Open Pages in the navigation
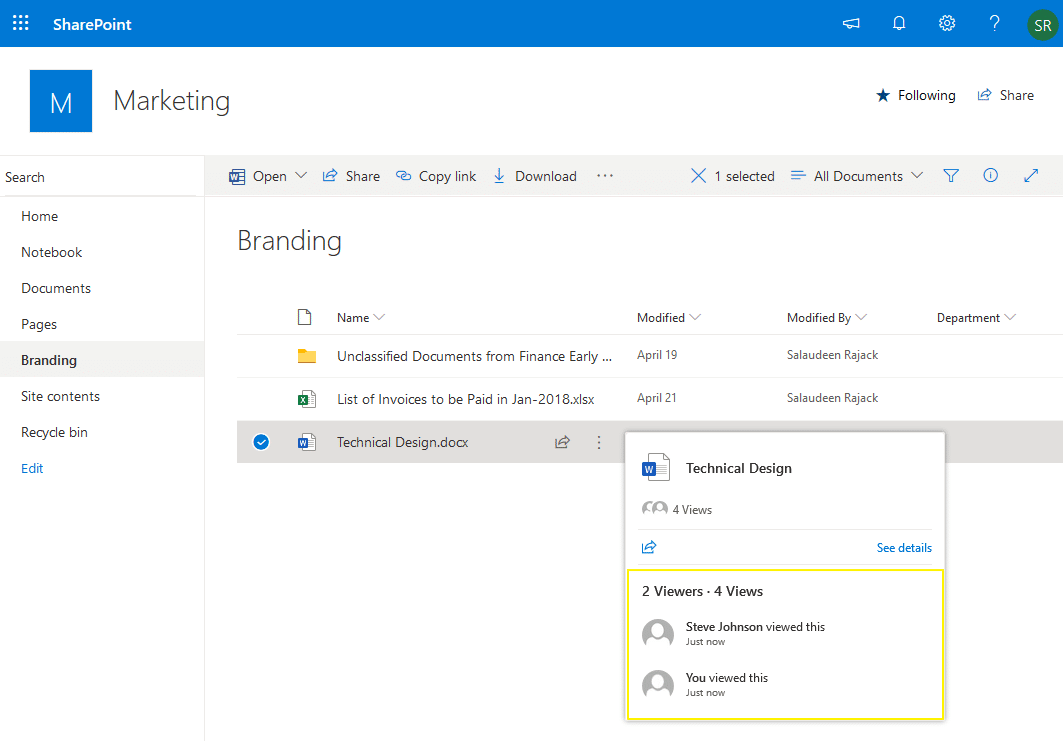 click(39, 324)
